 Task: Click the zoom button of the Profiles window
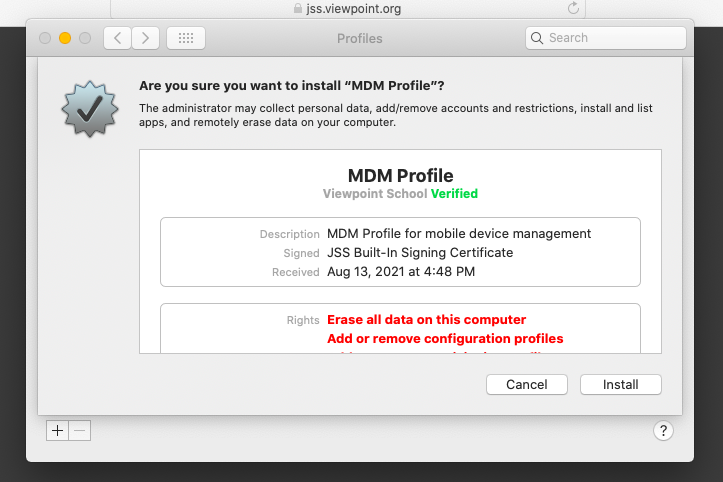pos(85,38)
